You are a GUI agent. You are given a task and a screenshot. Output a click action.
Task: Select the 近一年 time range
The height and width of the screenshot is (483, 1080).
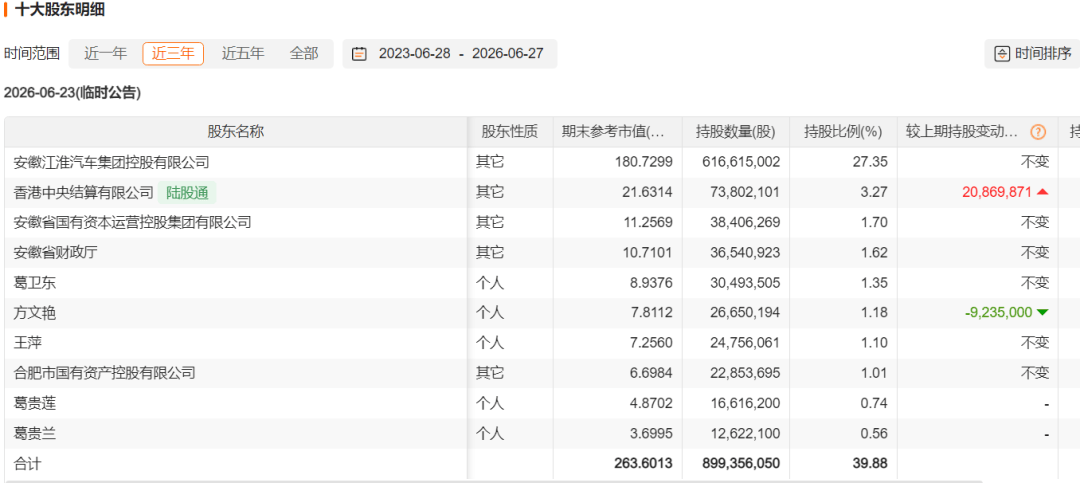tap(105, 54)
